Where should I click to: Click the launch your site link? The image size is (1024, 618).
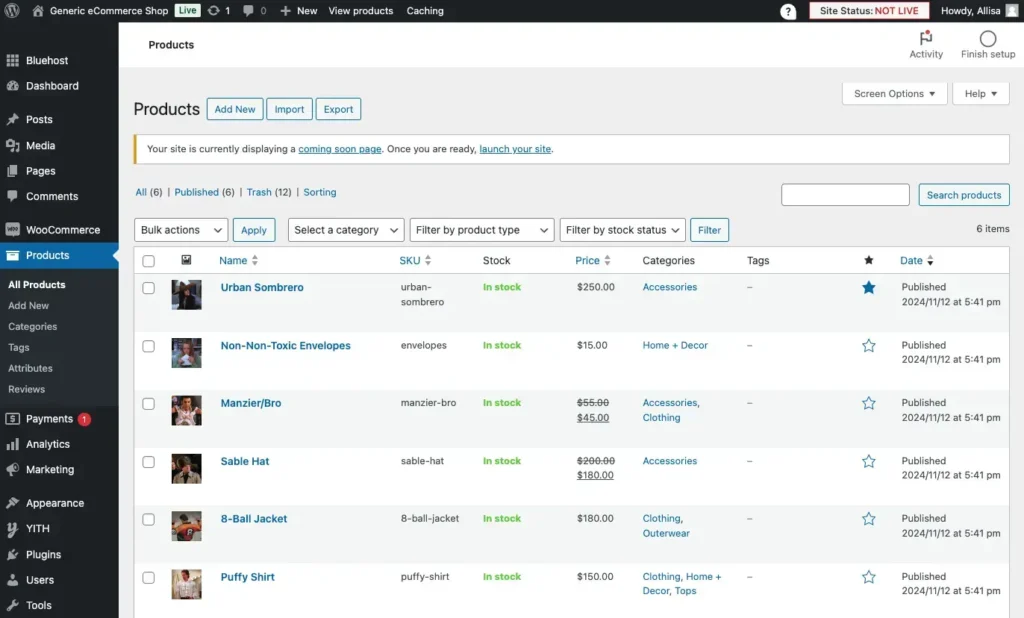(x=514, y=148)
